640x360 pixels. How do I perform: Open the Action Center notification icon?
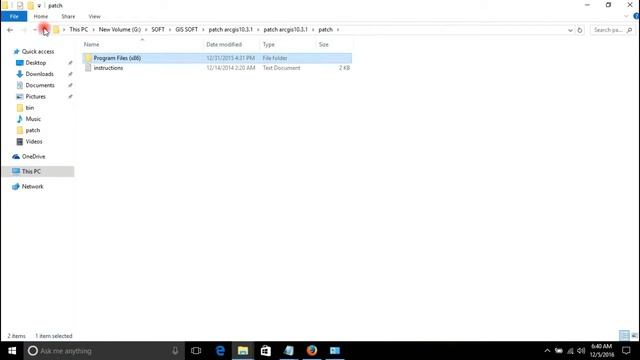coord(626,351)
